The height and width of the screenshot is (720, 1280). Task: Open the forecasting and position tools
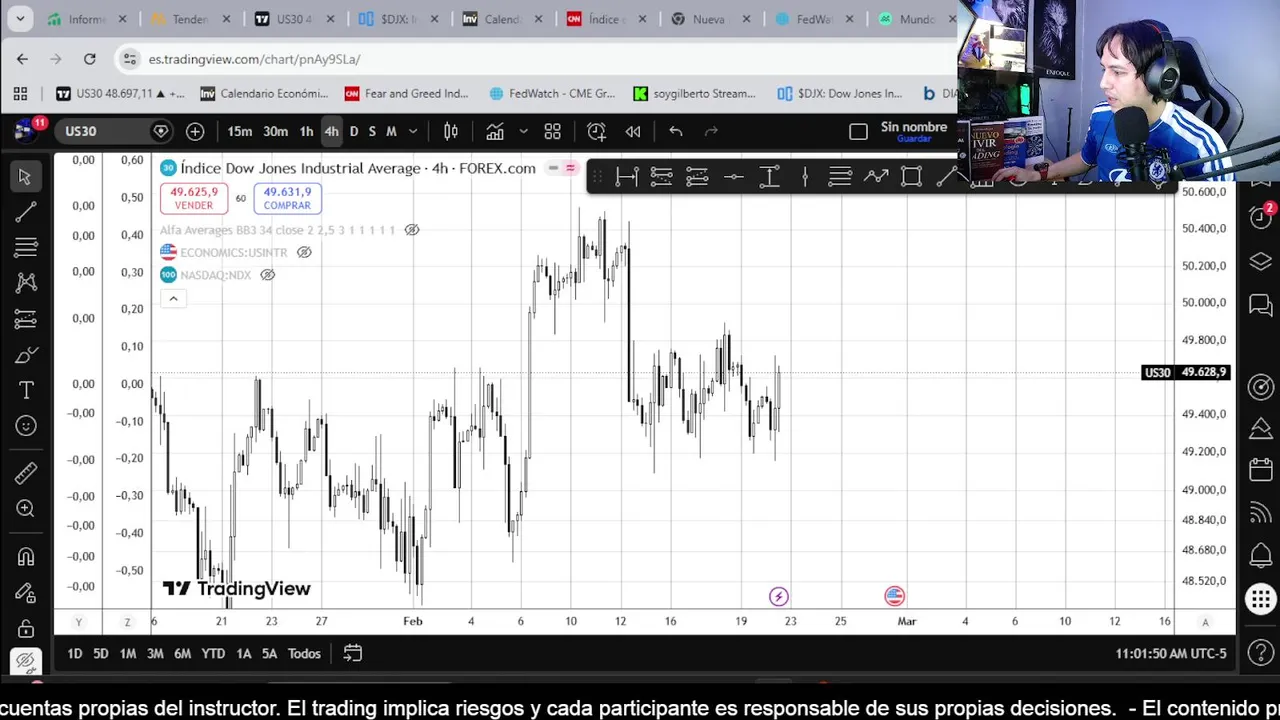tap(25, 319)
